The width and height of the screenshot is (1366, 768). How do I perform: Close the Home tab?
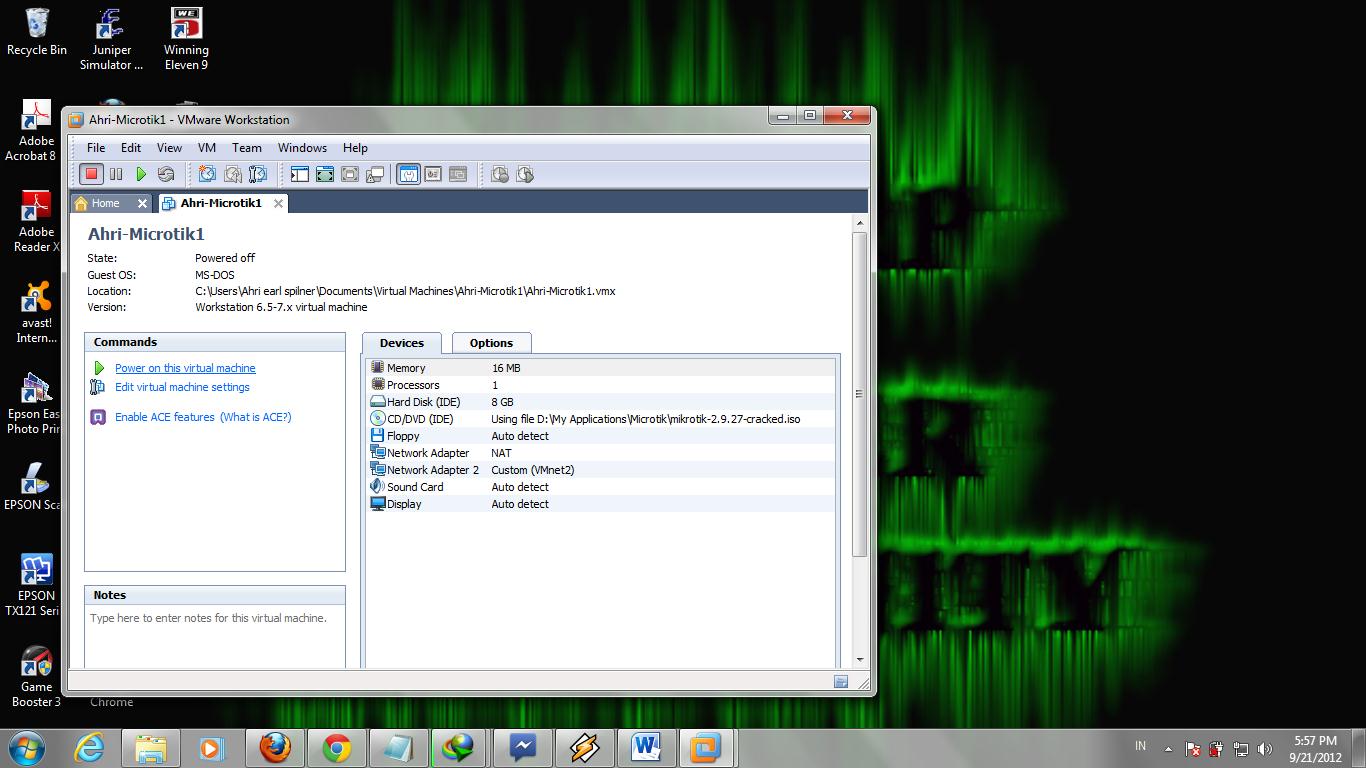142,203
